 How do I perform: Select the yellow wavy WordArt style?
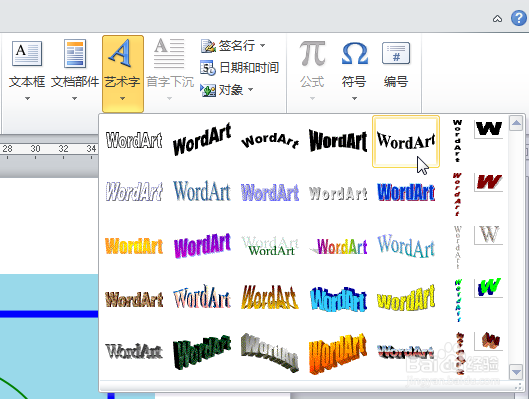(406, 298)
